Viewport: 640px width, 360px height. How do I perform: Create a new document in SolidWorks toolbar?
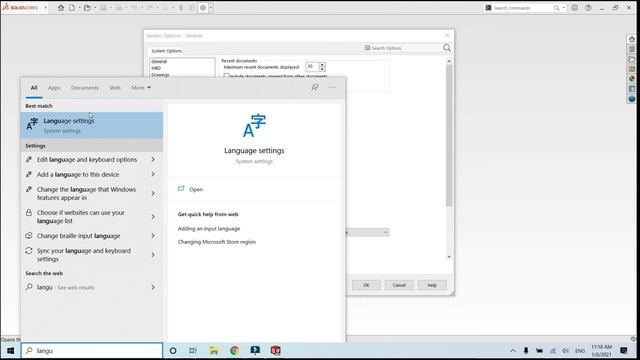(x=72, y=8)
